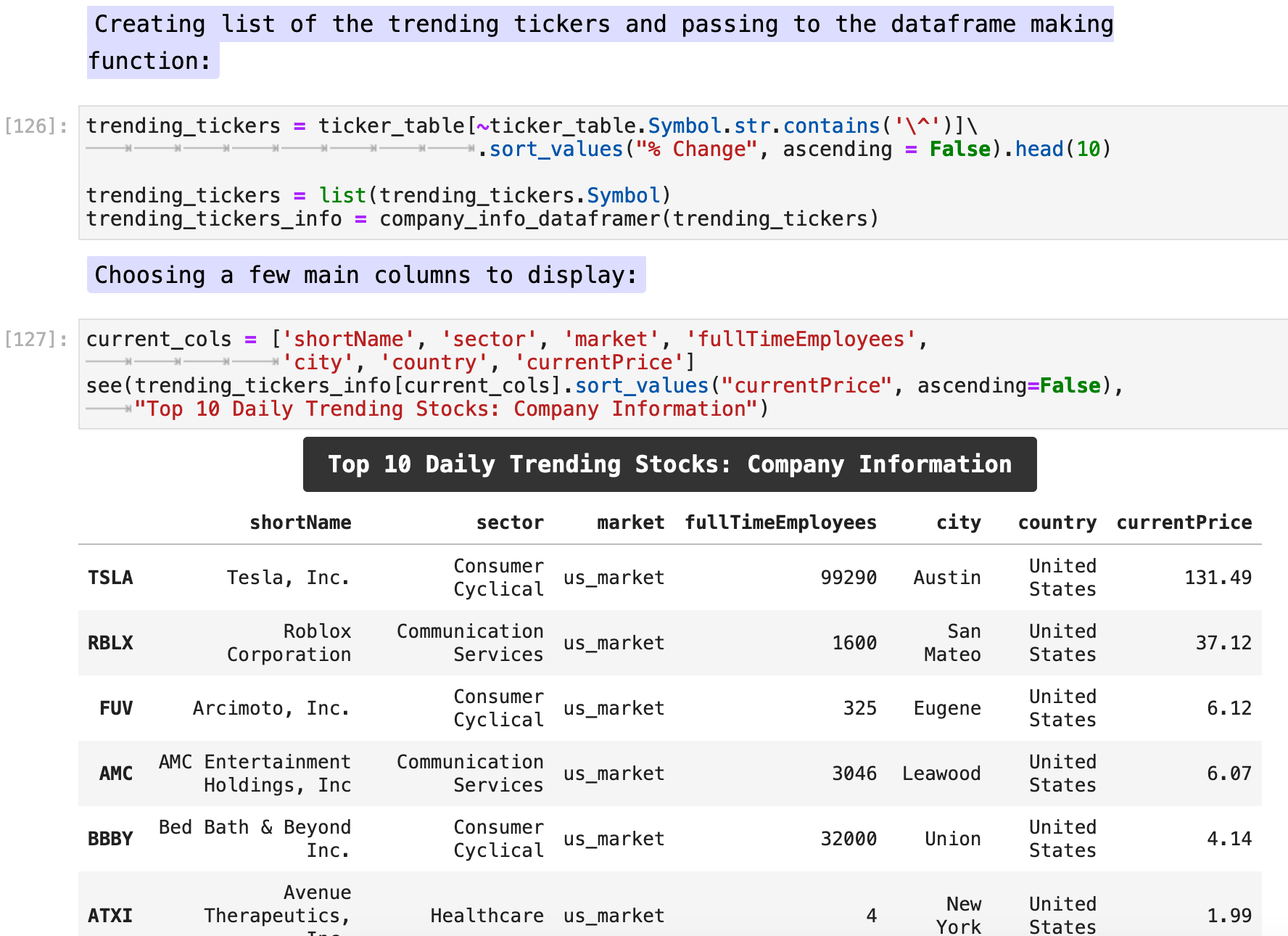1288x936 pixels.
Task: Click the BBBY row index
Action: click(110, 839)
